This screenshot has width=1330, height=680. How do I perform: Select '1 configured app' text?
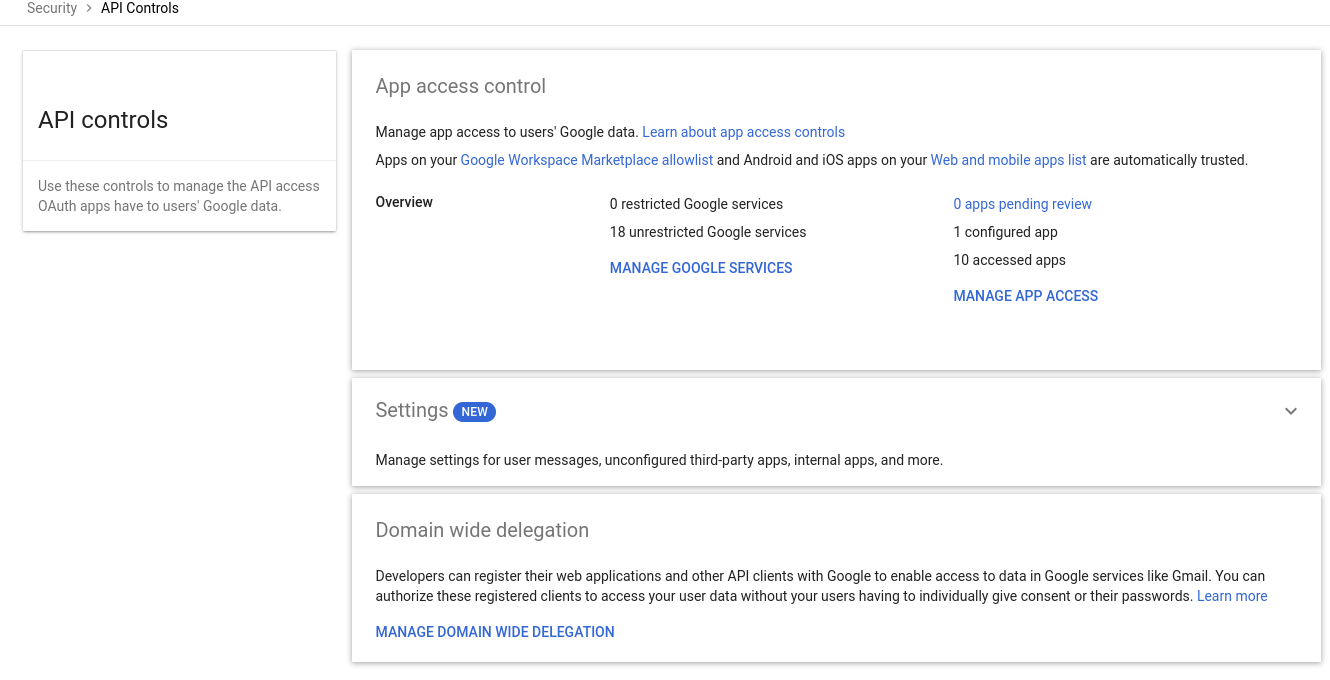tap(1005, 232)
